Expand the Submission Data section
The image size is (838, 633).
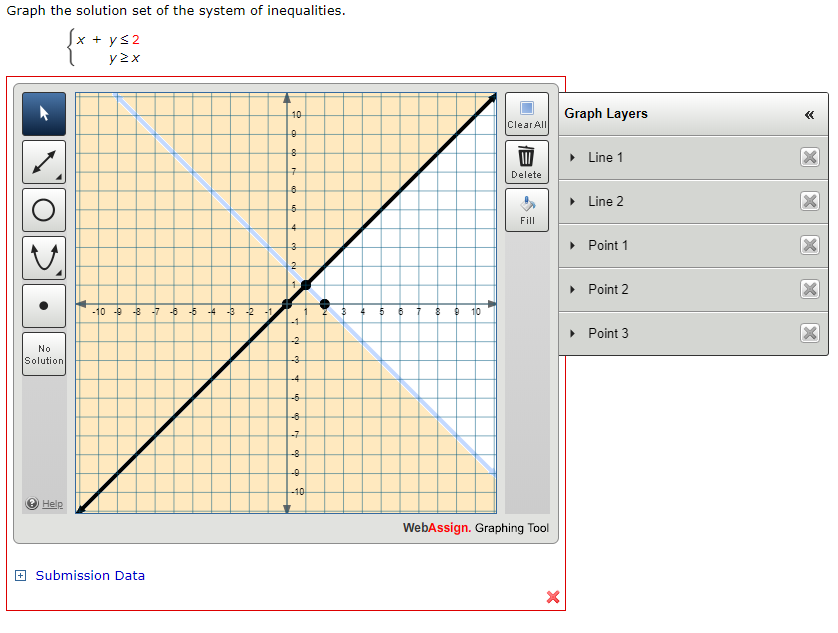pos(19,575)
